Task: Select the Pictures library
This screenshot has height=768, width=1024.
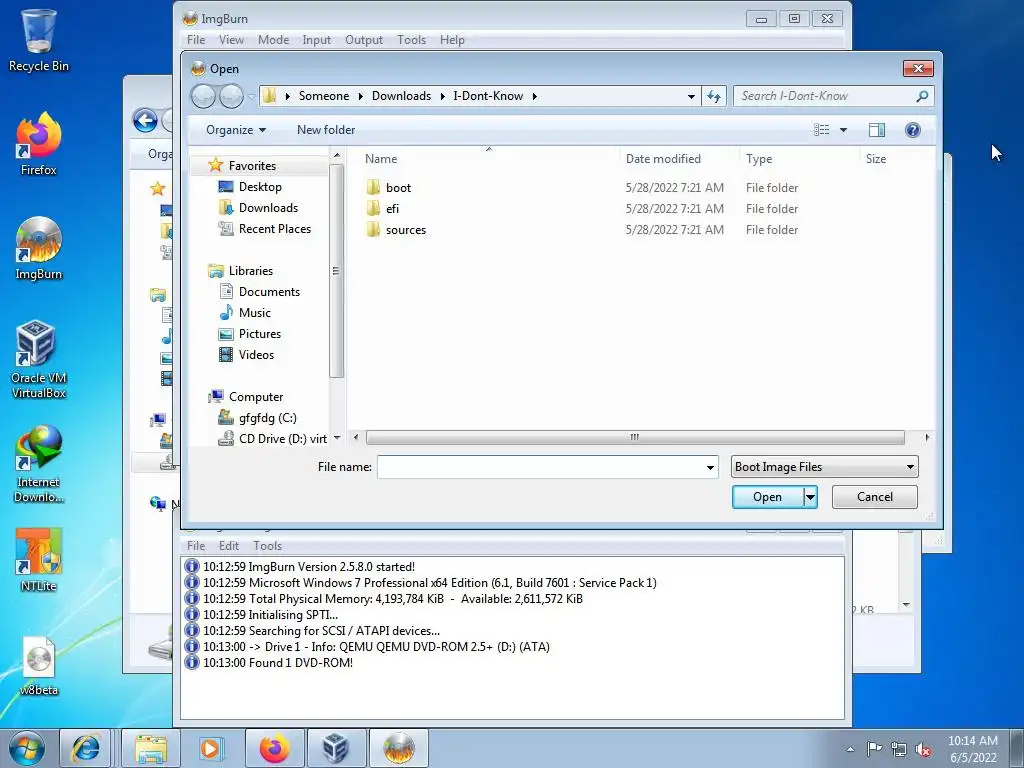Action: pyautogui.click(x=259, y=334)
